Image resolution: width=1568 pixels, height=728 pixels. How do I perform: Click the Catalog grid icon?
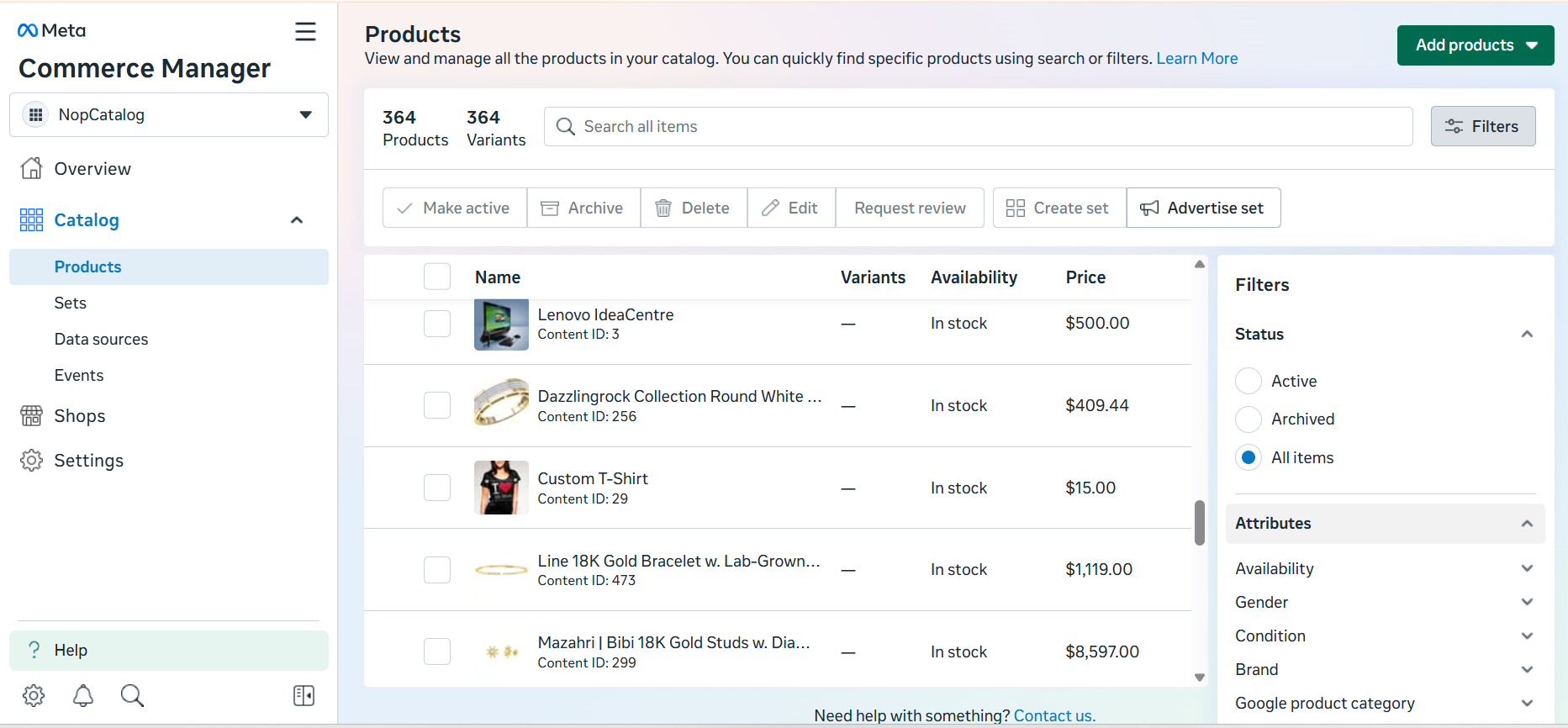(32, 220)
